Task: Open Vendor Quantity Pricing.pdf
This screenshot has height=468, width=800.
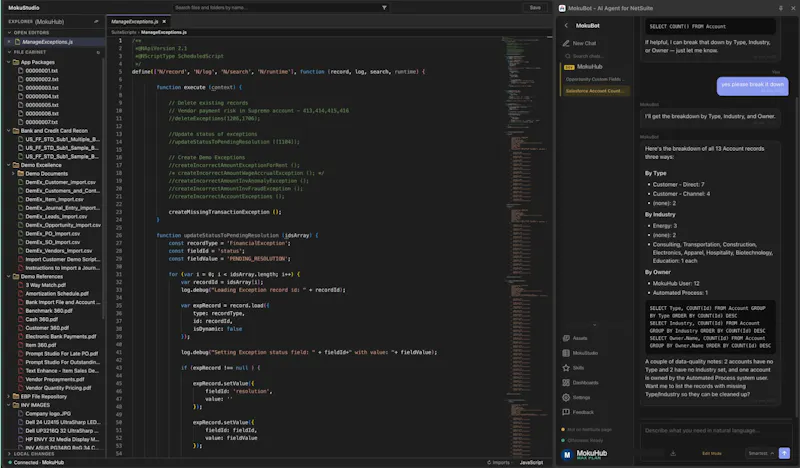Action: click(x=58, y=388)
